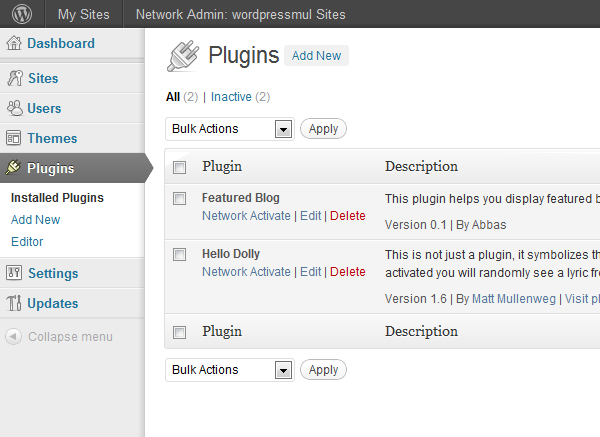Show All plugins filter
600x437 pixels.
[x=173, y=97]
